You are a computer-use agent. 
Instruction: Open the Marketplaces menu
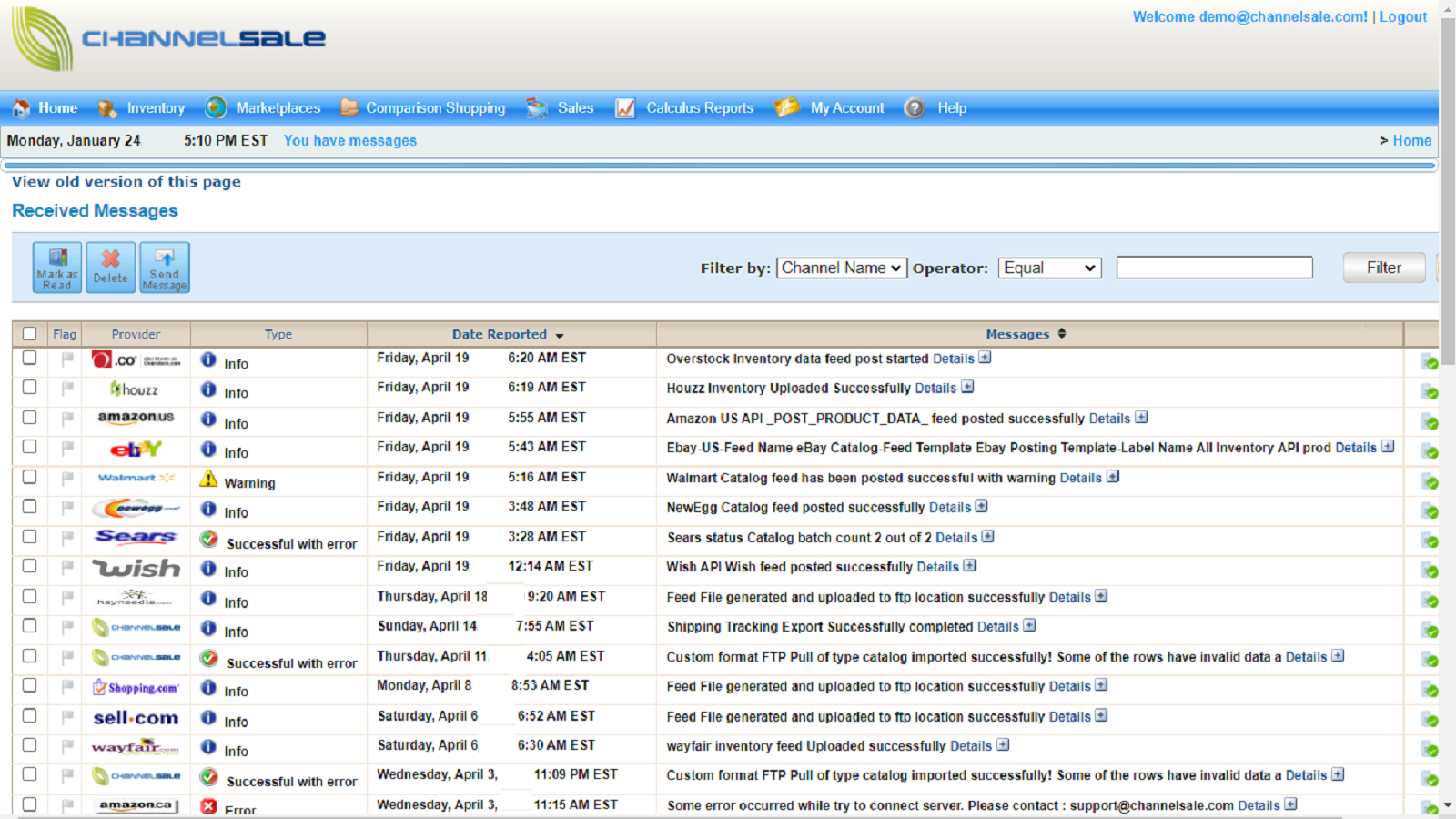coord(278,107)
